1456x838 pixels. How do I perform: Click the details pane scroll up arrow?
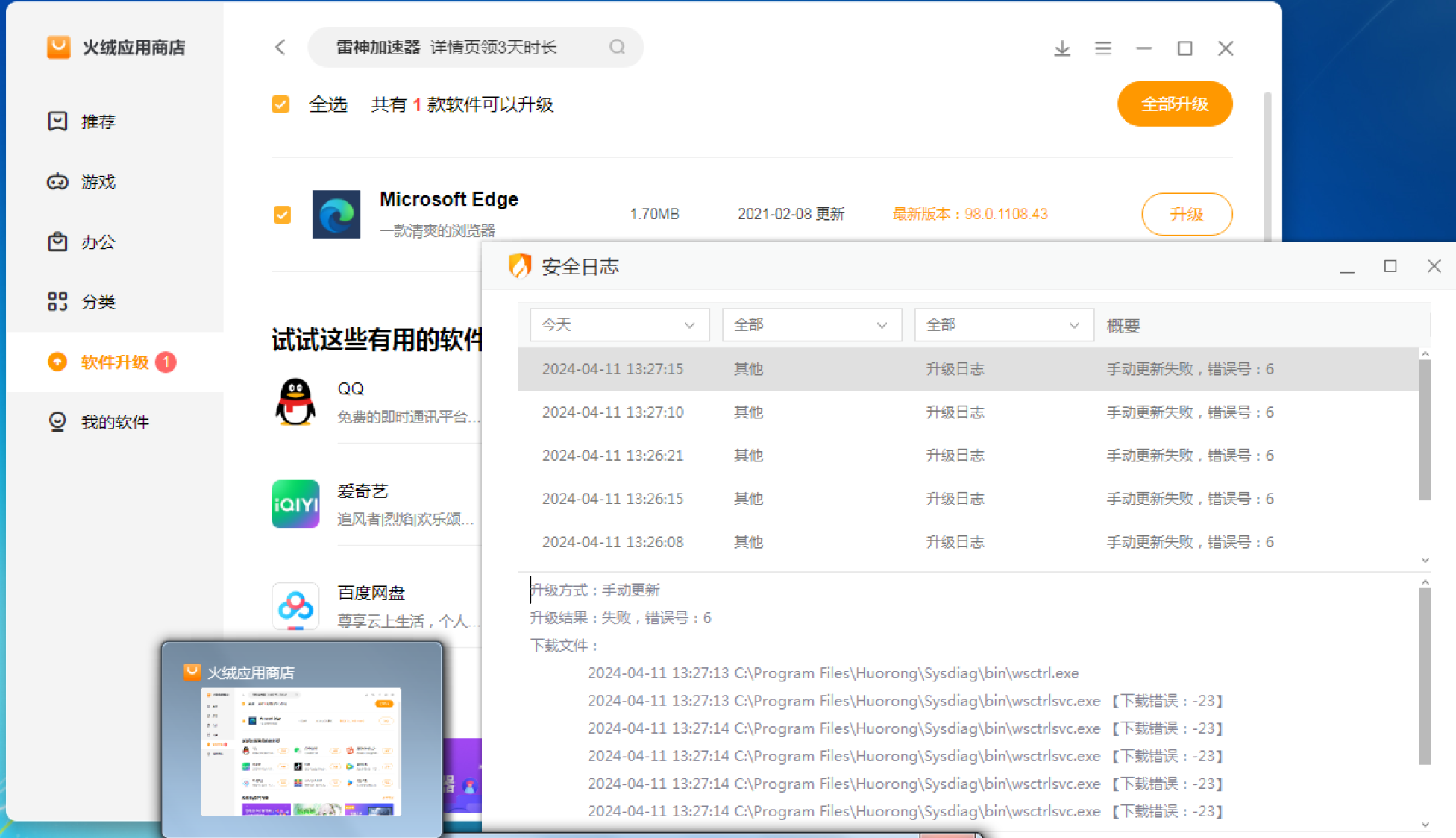1425,582
